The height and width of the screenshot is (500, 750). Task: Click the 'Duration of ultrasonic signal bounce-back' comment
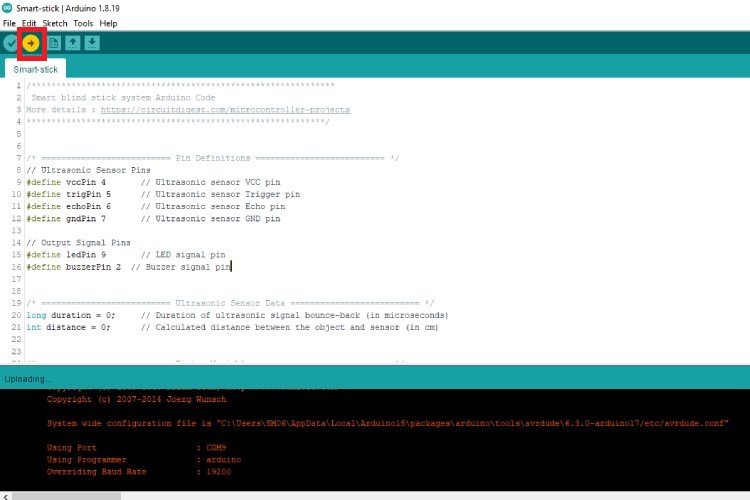tap(295, 315)
